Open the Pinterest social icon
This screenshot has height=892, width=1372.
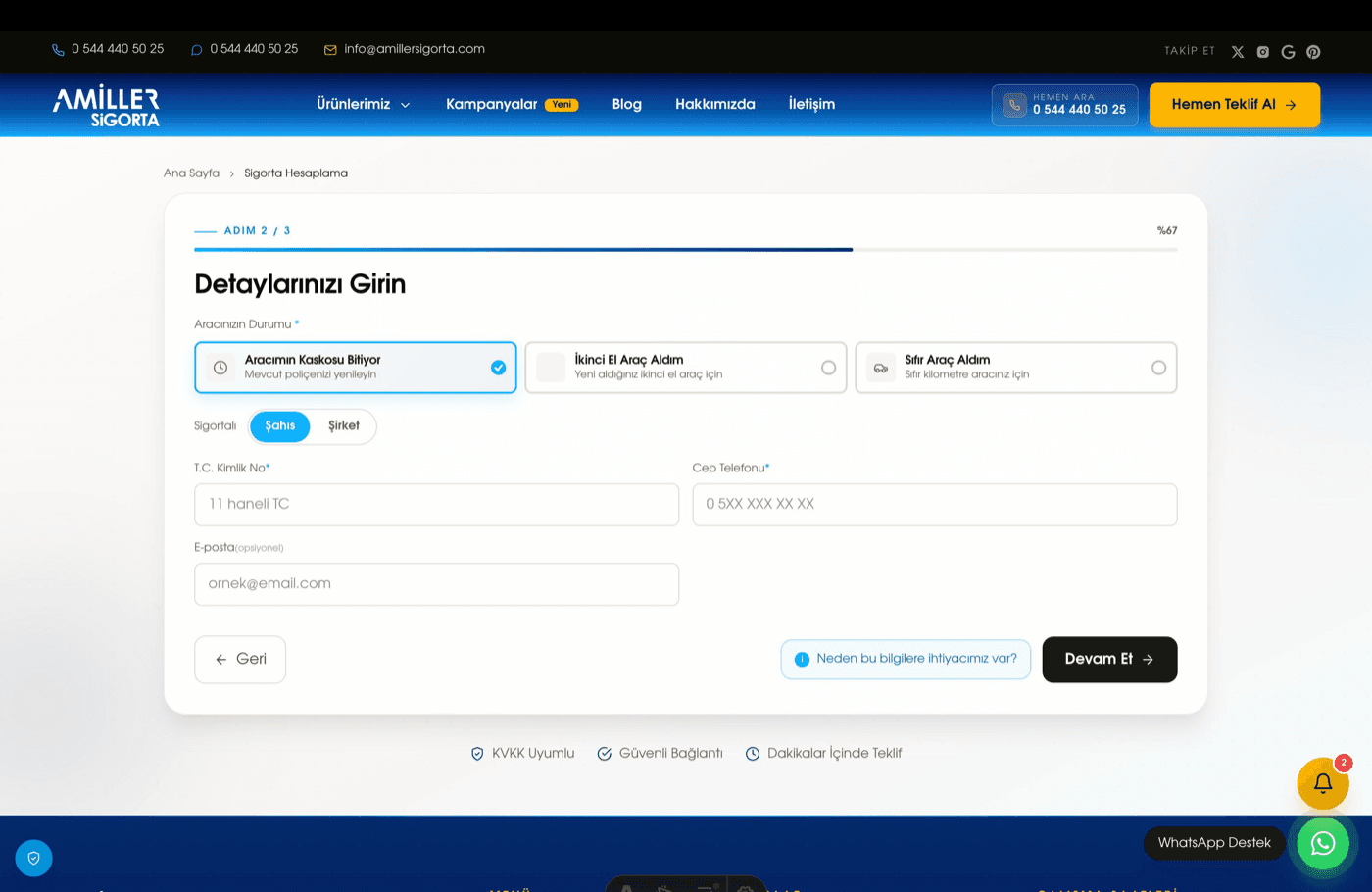[1313, 52]
